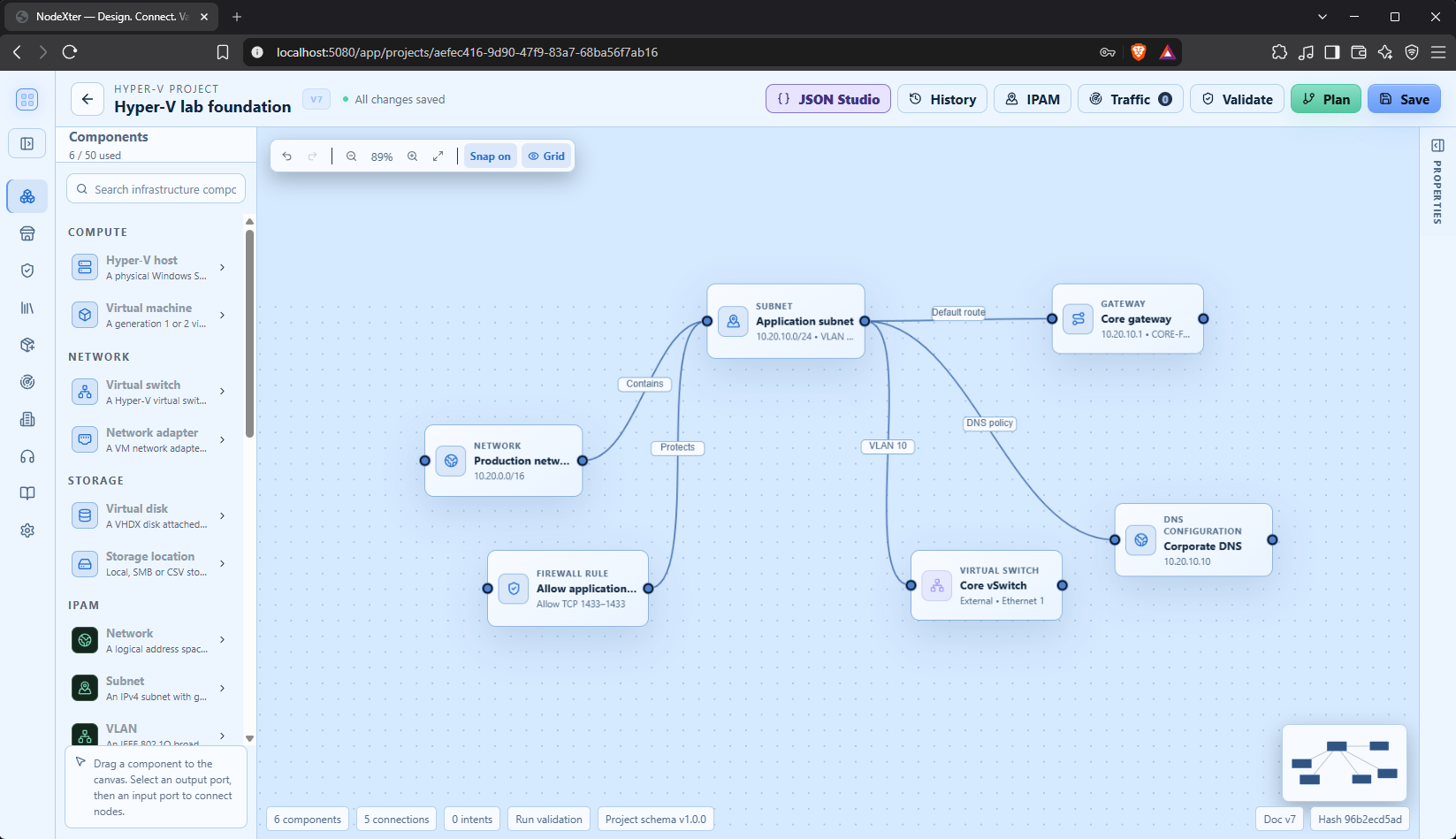
Task: Click the fit-to-screen expand icon
Action: [438, 156]
